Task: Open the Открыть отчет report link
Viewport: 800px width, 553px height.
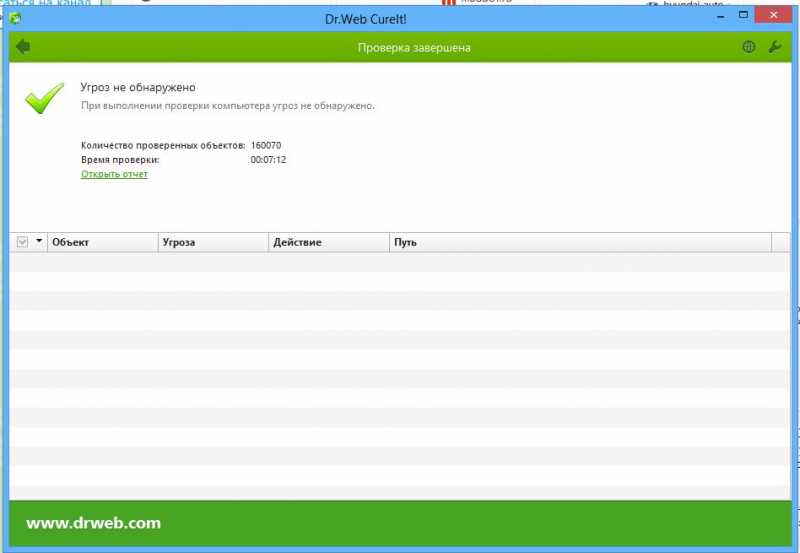Action: pos(114,174)
